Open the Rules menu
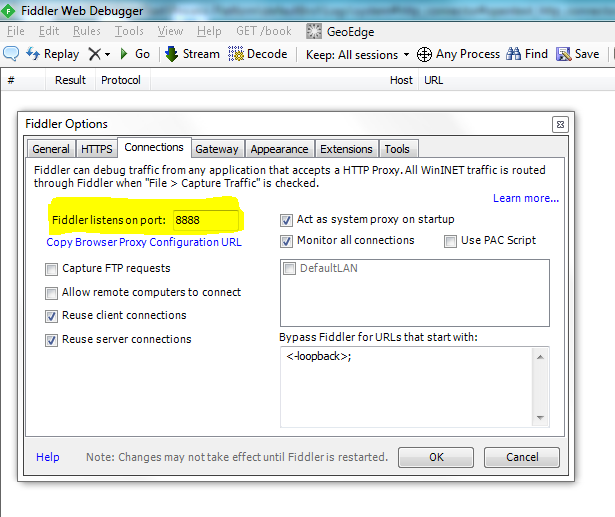615x517 pixels. [87, 31]
